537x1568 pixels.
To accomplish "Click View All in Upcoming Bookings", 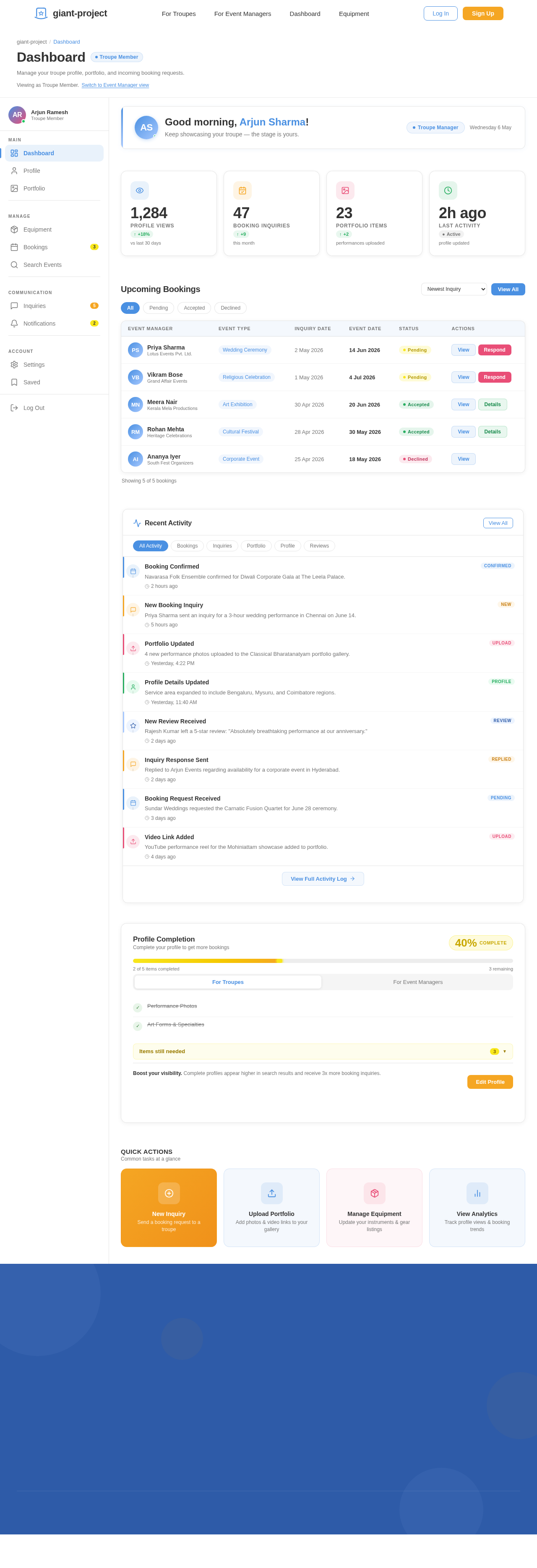I will pyautogui.click(x=508, y=289).
